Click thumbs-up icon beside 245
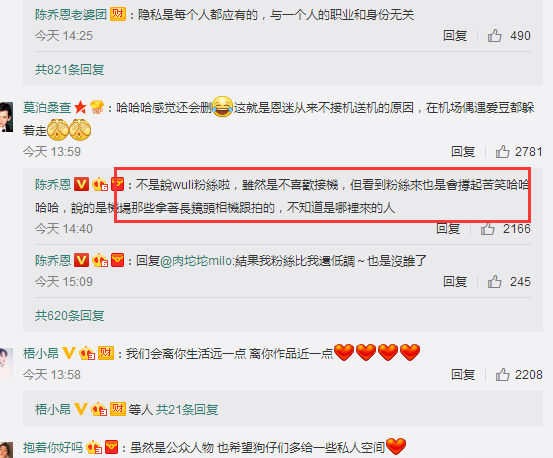 [x=494, y=282]
